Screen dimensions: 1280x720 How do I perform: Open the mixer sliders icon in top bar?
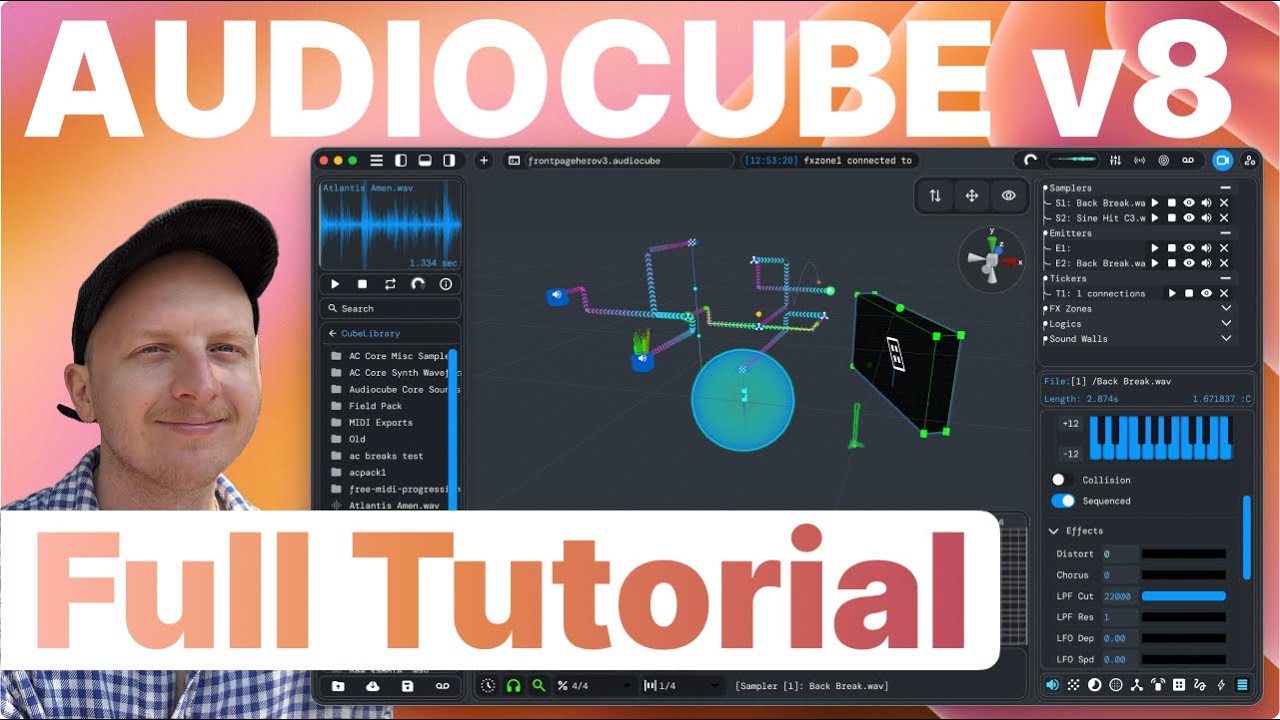[1115, 160]
